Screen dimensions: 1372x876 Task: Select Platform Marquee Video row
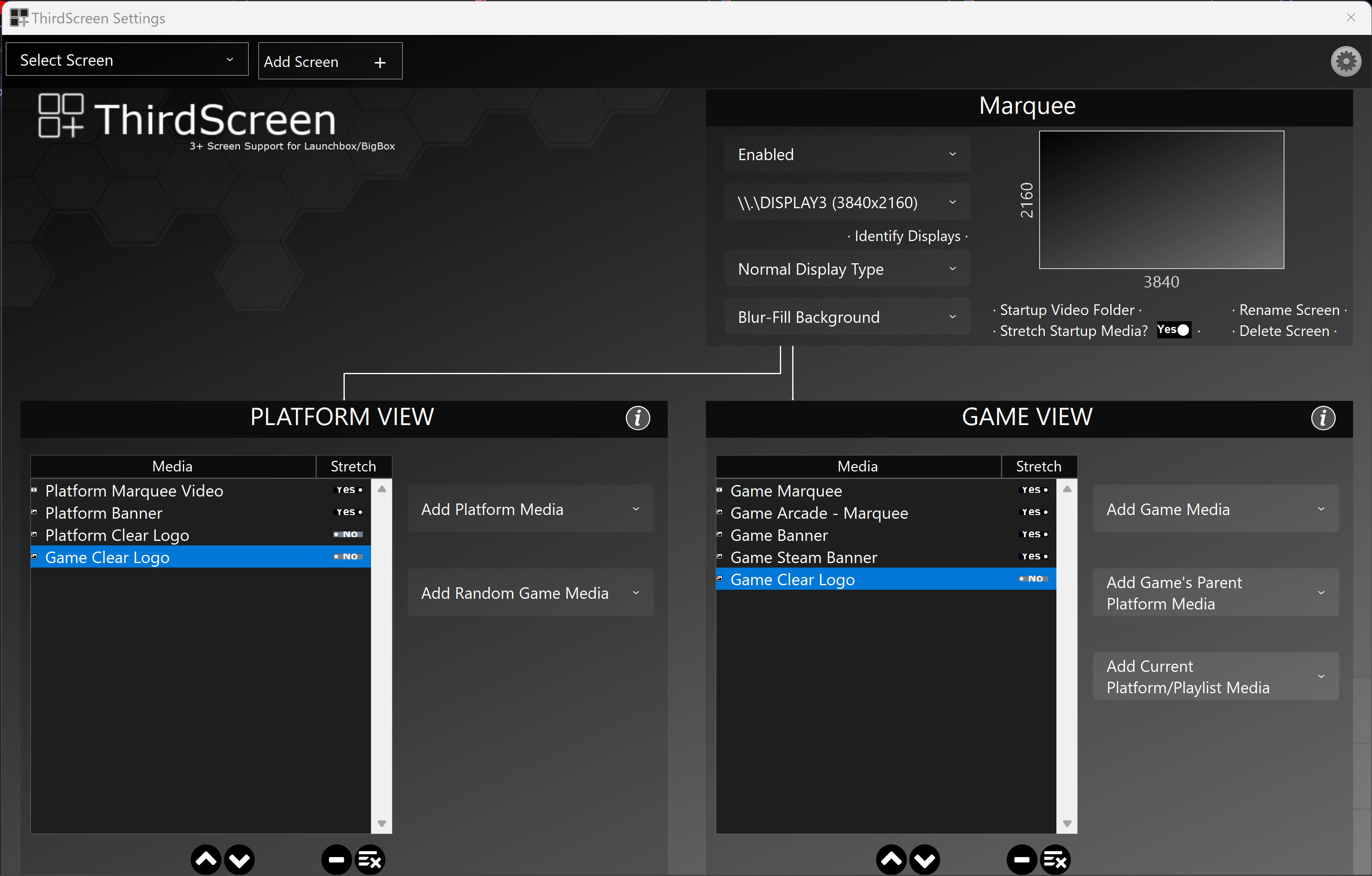click(x=201, y=490)
